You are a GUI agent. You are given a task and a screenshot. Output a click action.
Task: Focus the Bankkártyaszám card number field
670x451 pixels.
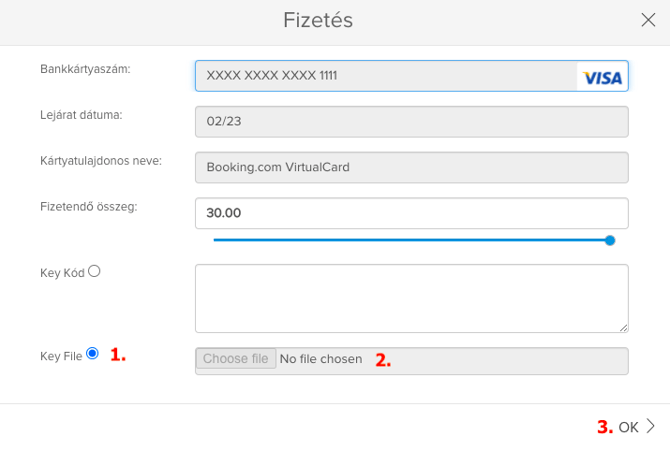click(x=385, y=76)
